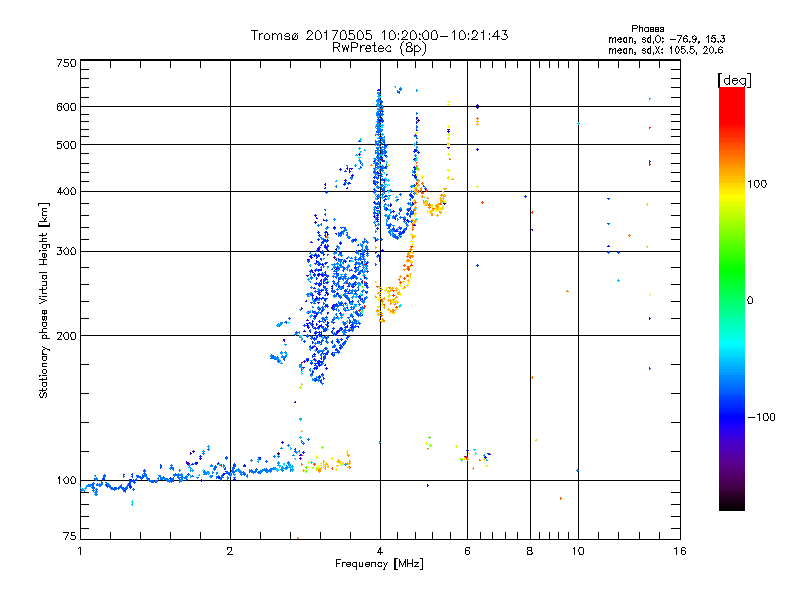The image size is (800, 600).
Task: Click the y-axis tick label '400'
Action: (66, 191)
